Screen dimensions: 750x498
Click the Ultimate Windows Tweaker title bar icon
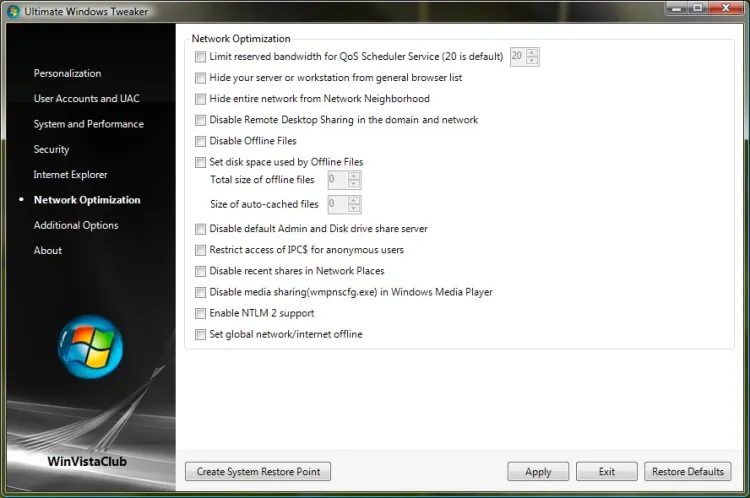pyautogui.click(x=13, y=11)
